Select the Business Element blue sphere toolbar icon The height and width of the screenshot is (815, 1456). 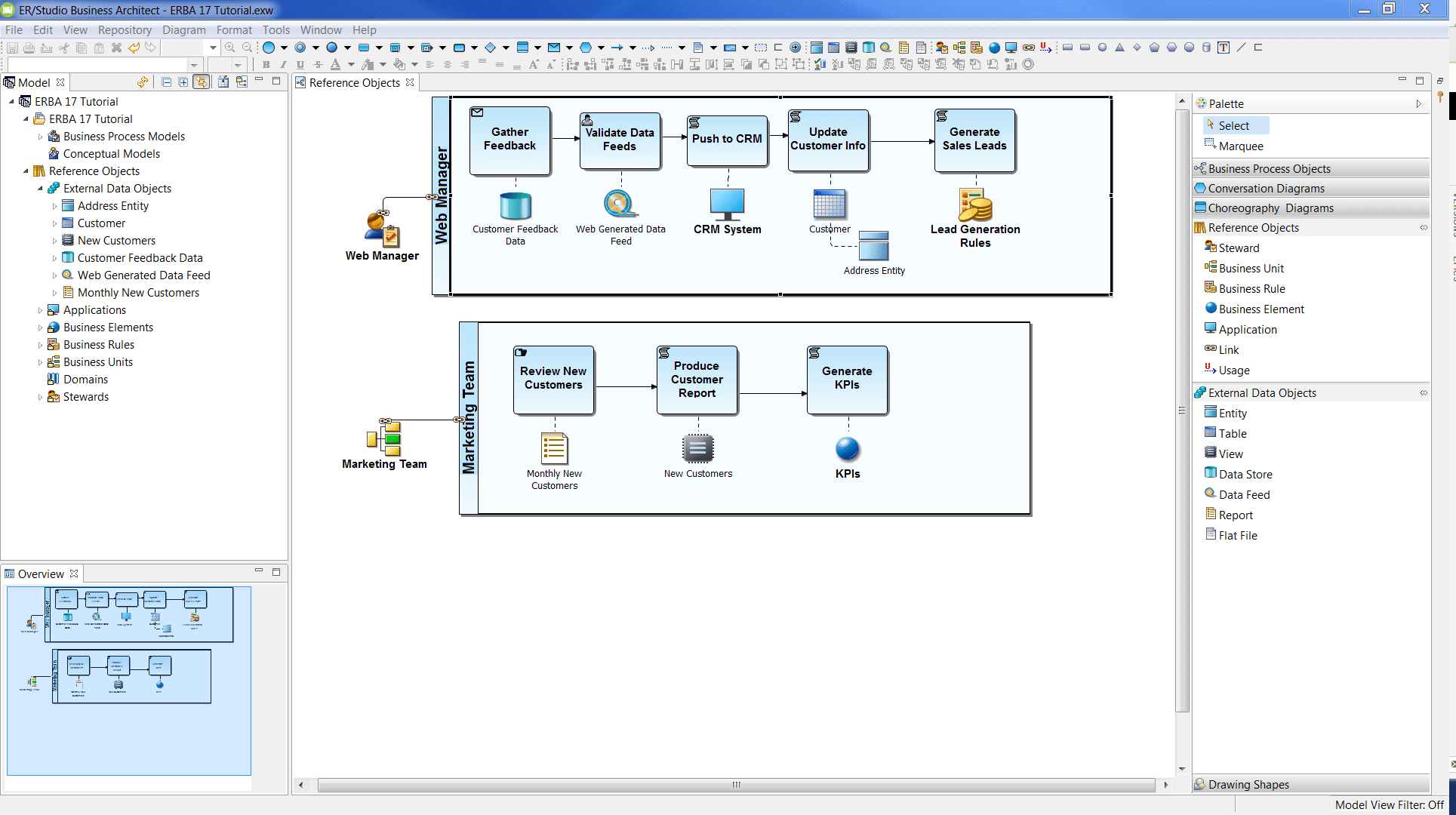(994, 48)
